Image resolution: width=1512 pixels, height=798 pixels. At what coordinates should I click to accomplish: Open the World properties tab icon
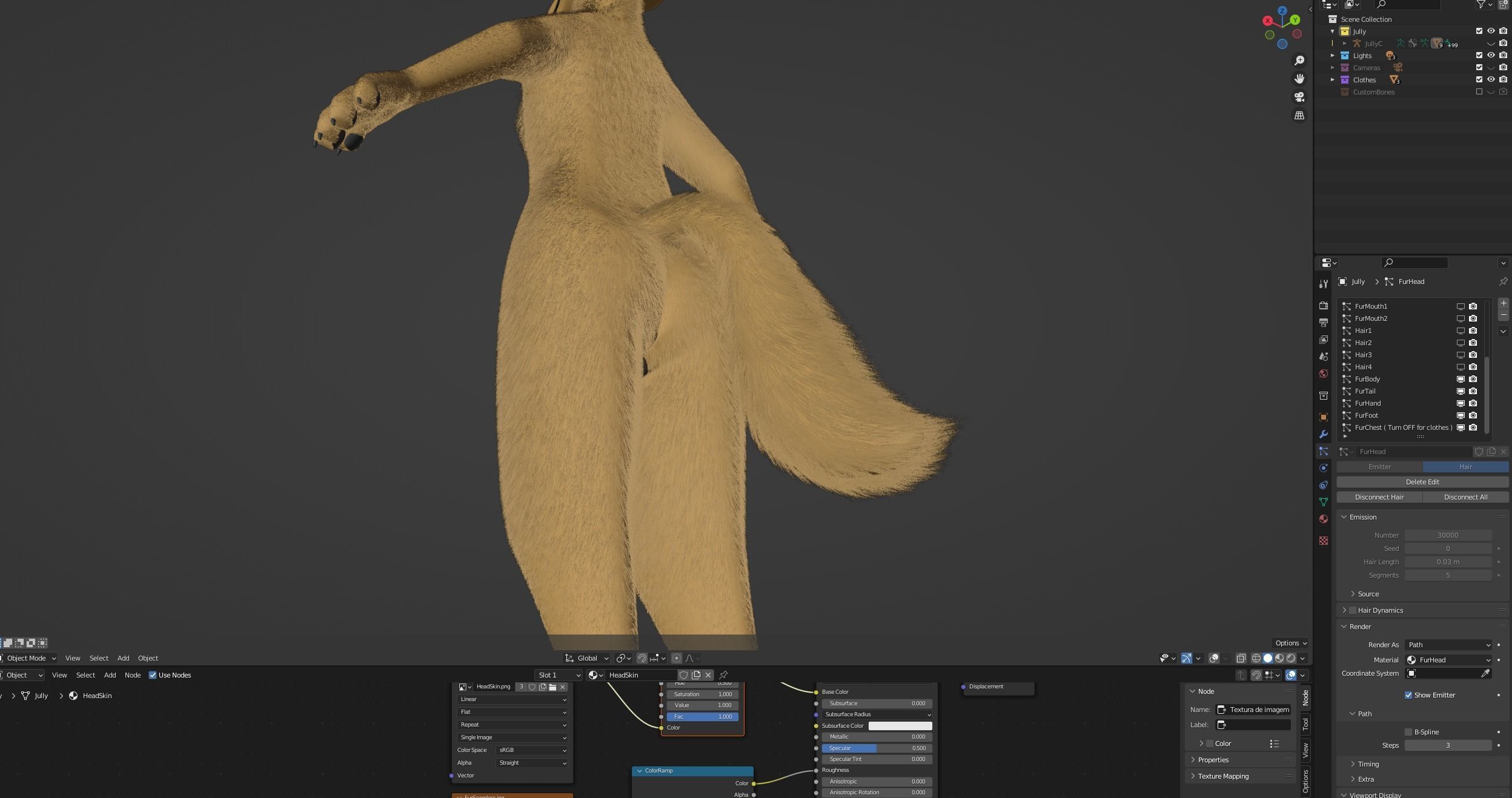point(1324,374)
